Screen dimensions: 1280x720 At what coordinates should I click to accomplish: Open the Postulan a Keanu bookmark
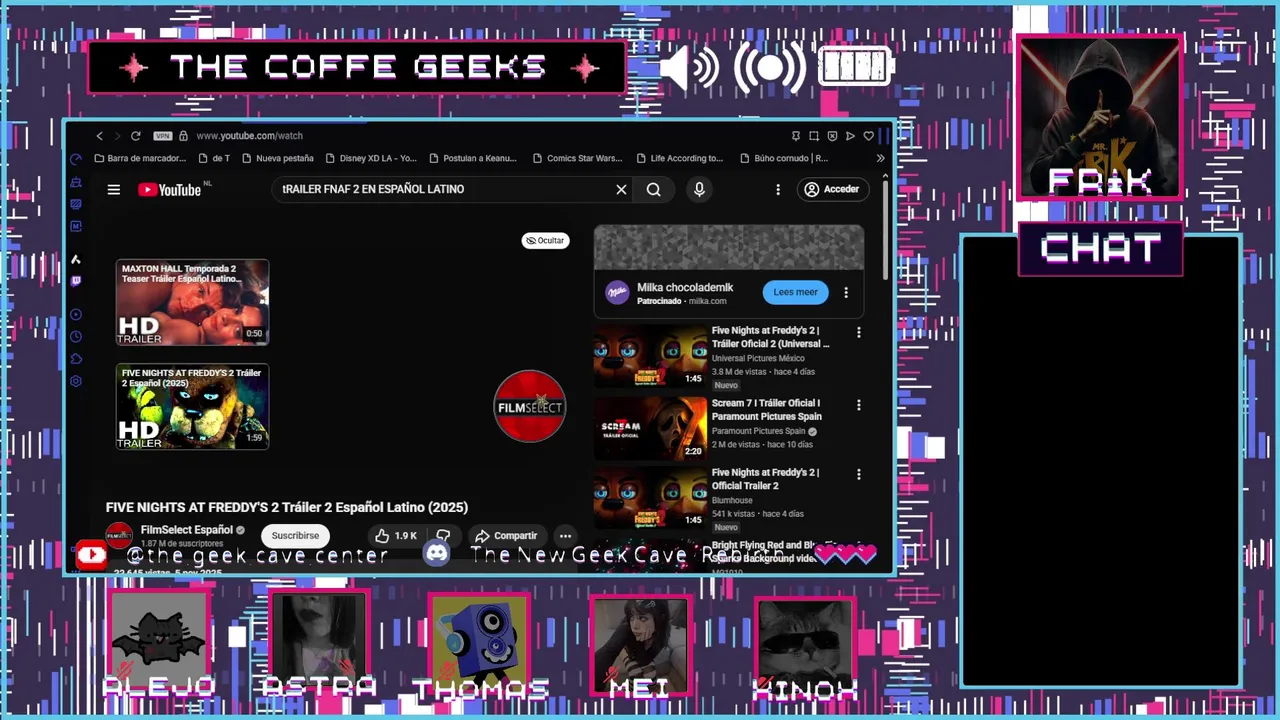pos(472,158)
